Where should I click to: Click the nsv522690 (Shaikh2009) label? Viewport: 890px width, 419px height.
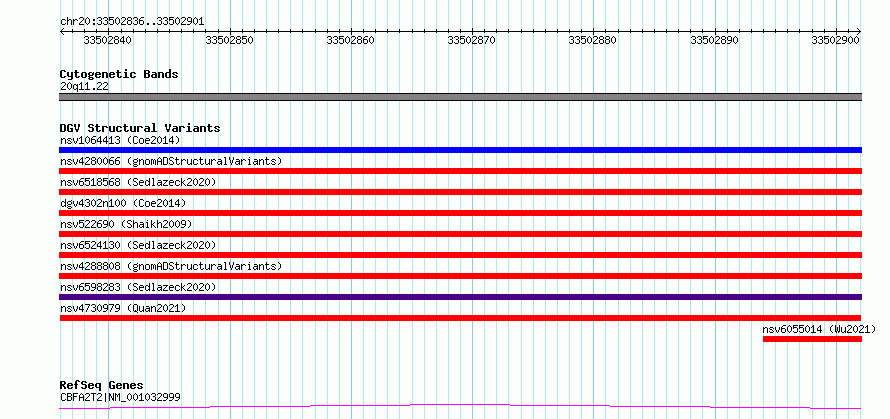pyautogui.click(x=126, y=224)
